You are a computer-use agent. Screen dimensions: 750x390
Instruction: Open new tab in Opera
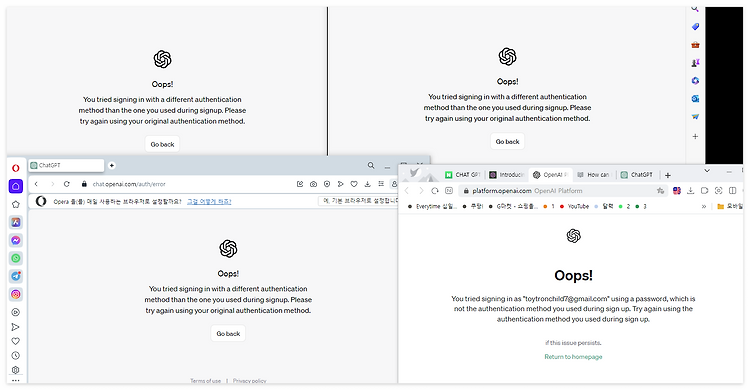111,166
